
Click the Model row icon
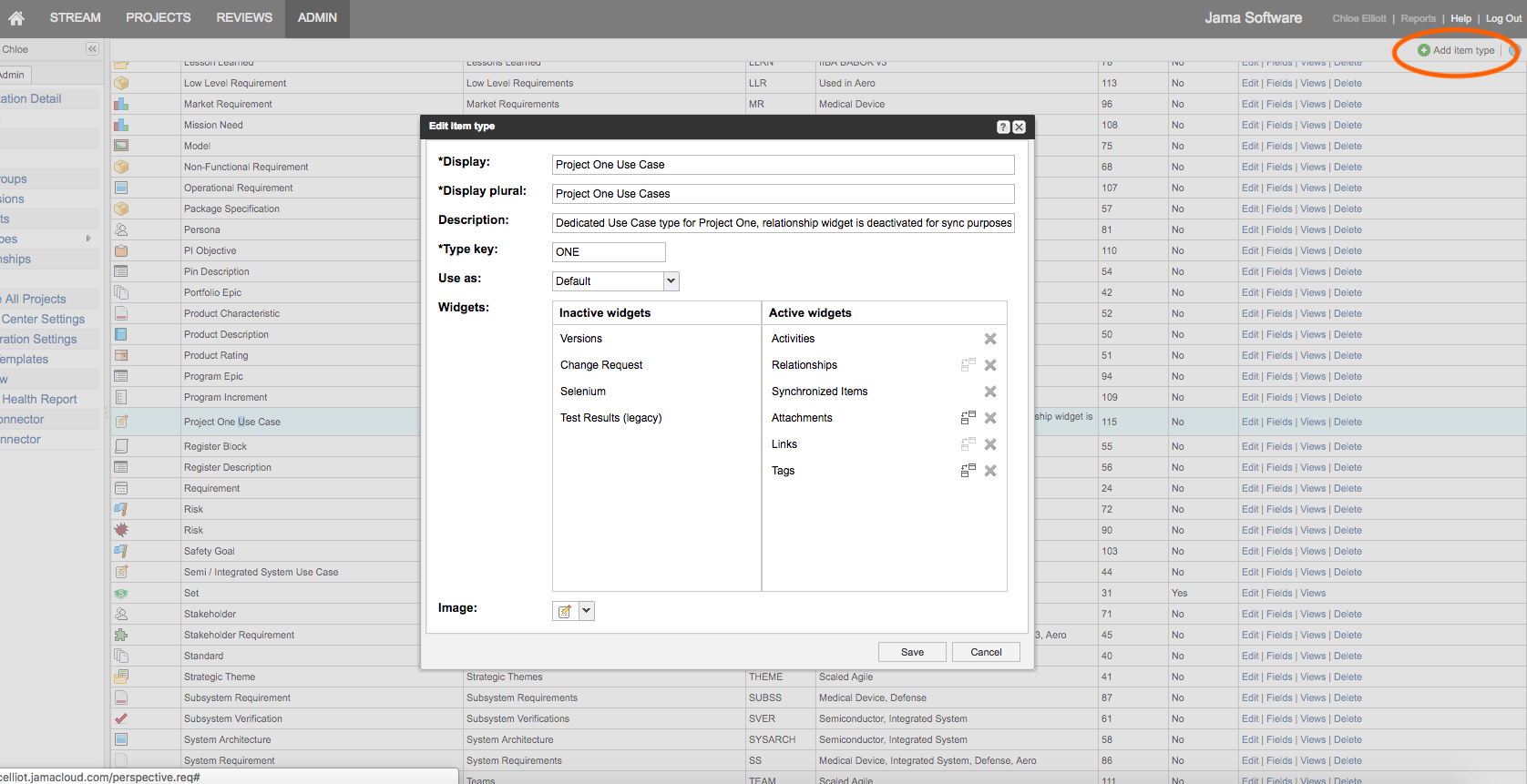[121, 146]
